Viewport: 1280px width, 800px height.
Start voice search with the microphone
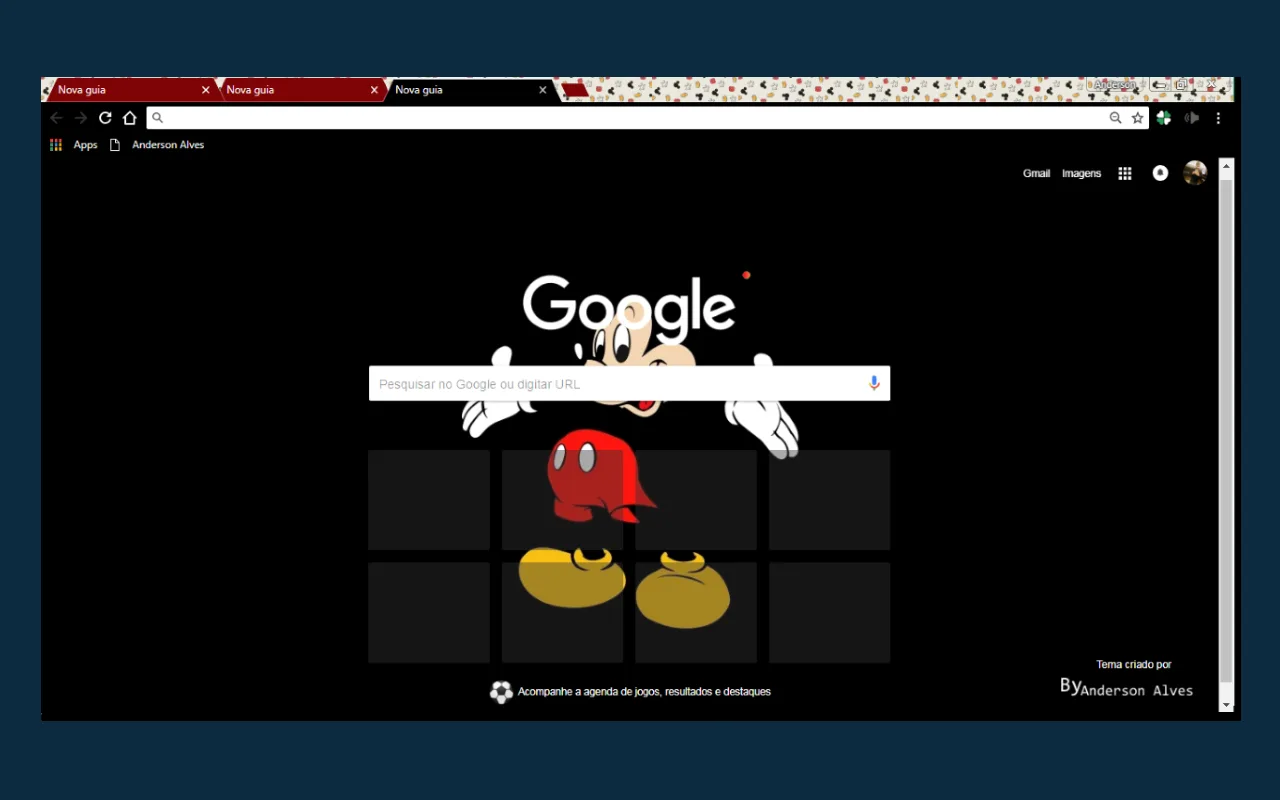pyautogui.click(x=874, y=383)
